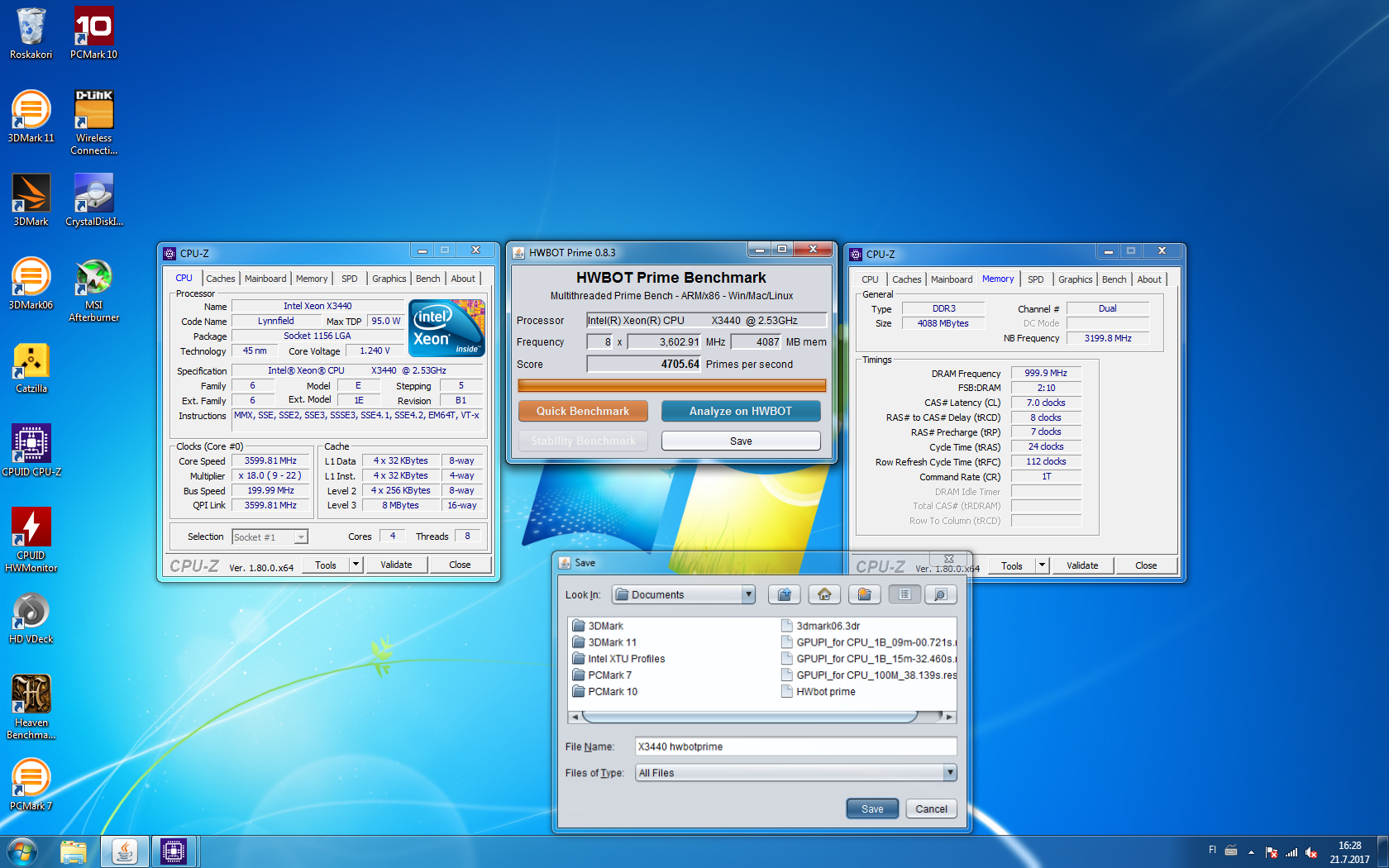Click the File Name input field
This screenshot has width=1389, height=868.
[x=795, y=746]
